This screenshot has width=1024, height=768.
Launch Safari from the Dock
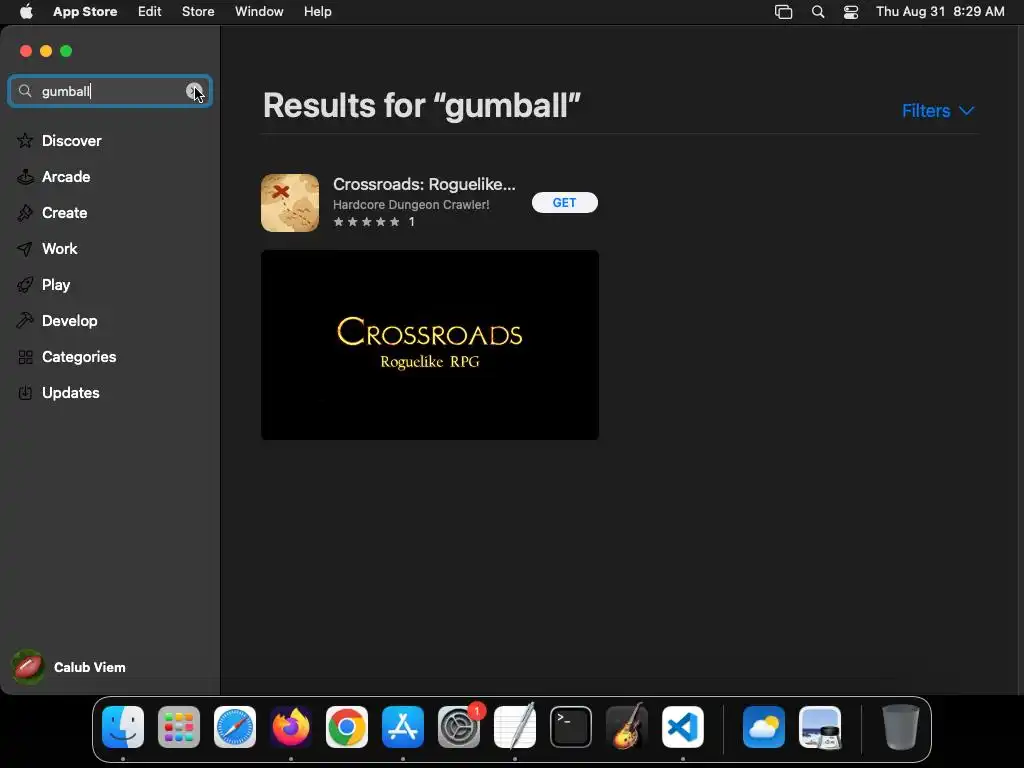pyautogui.click(x=235, y=727)
